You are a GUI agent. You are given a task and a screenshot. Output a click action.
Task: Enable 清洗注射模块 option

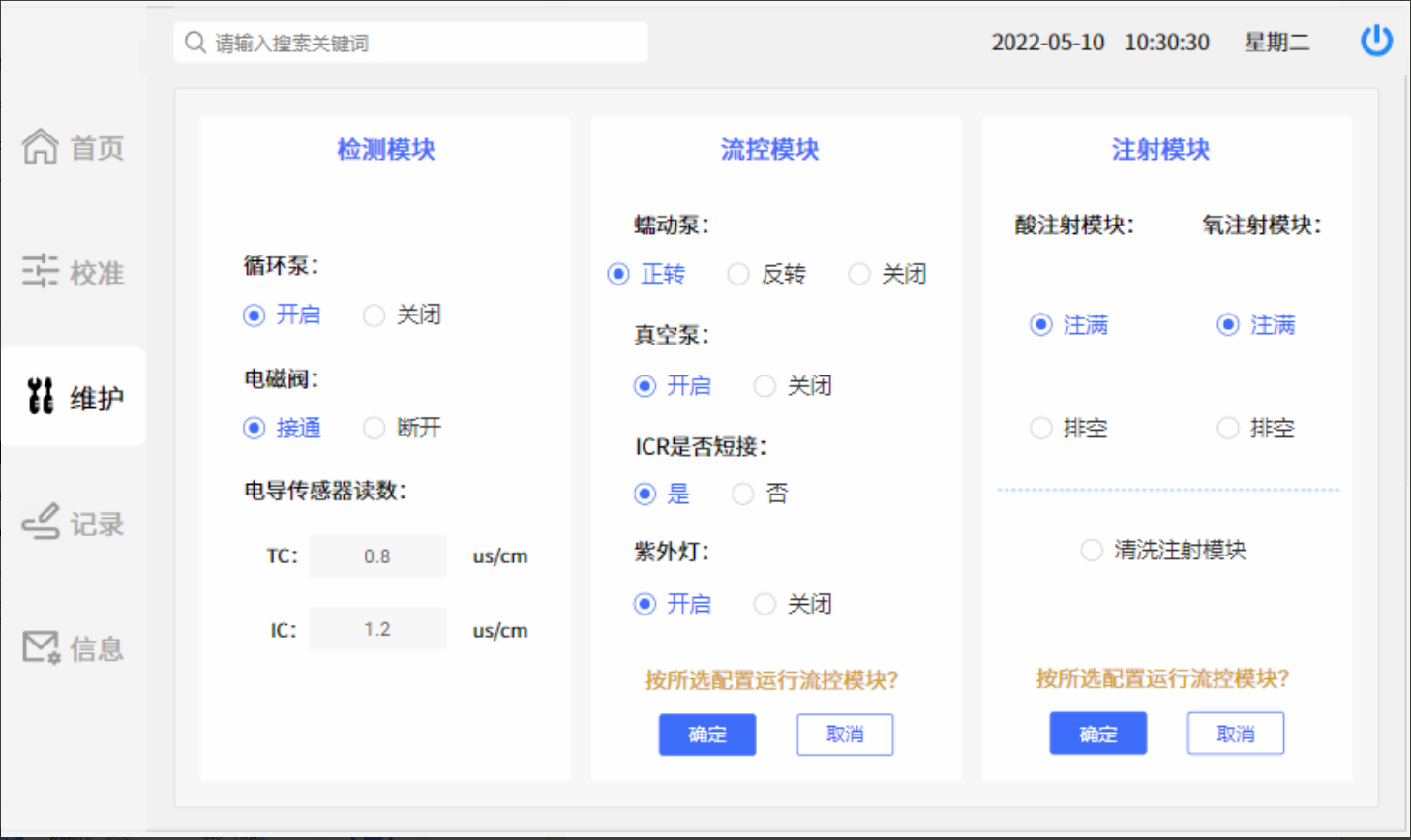1092,551
